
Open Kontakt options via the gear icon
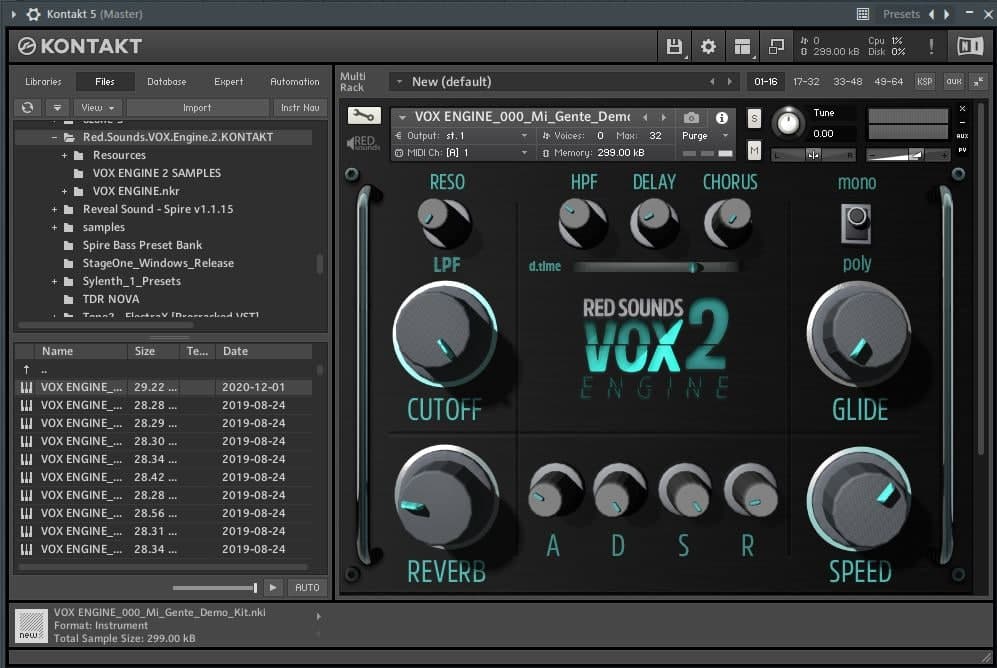tap(708, 46)
